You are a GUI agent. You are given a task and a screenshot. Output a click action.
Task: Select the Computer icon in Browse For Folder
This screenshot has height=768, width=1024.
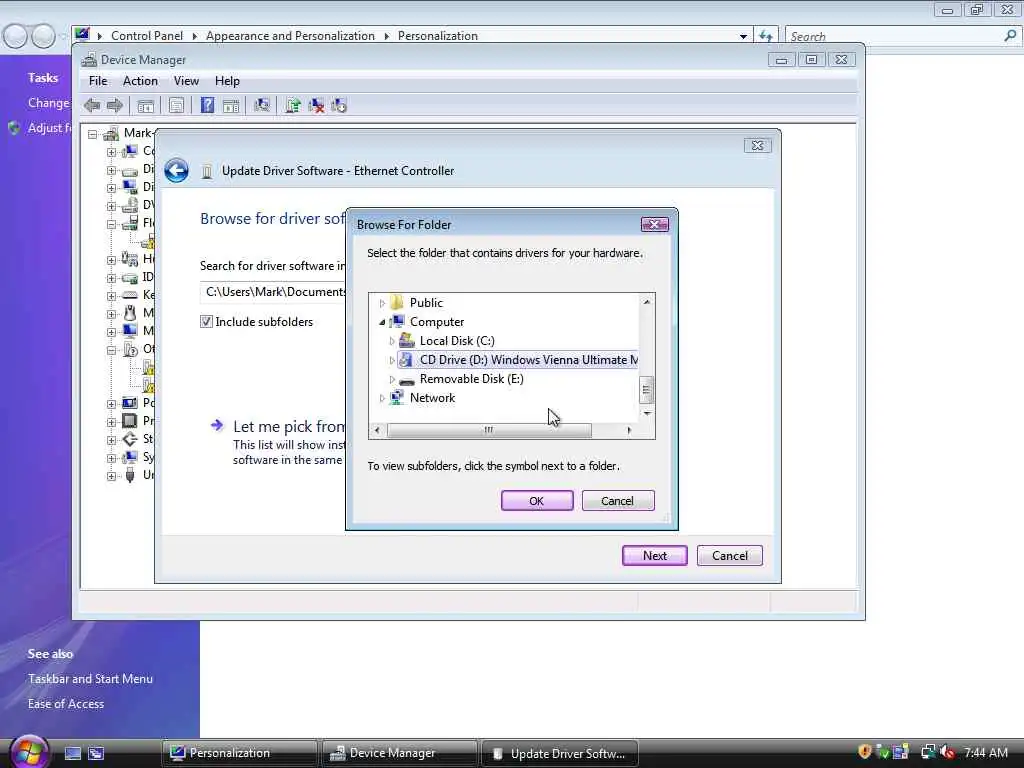click(397, 322)
